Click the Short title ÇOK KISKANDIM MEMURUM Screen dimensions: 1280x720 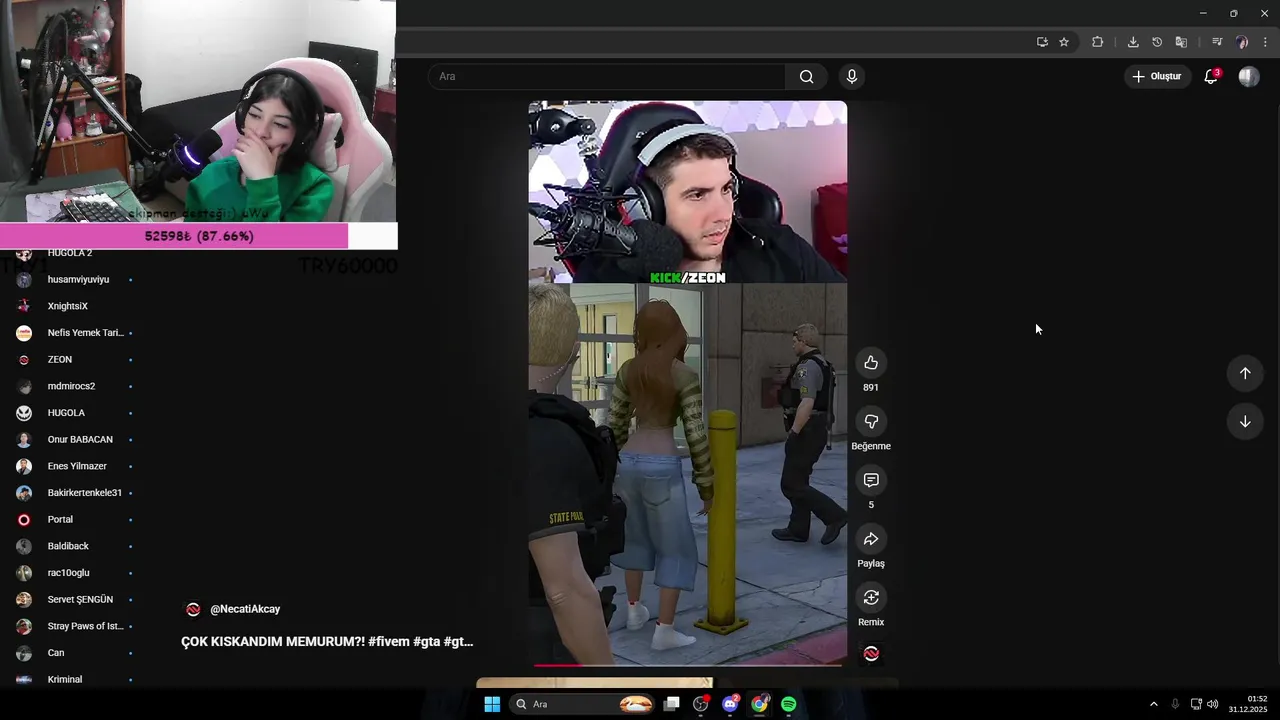click(327, 642)
